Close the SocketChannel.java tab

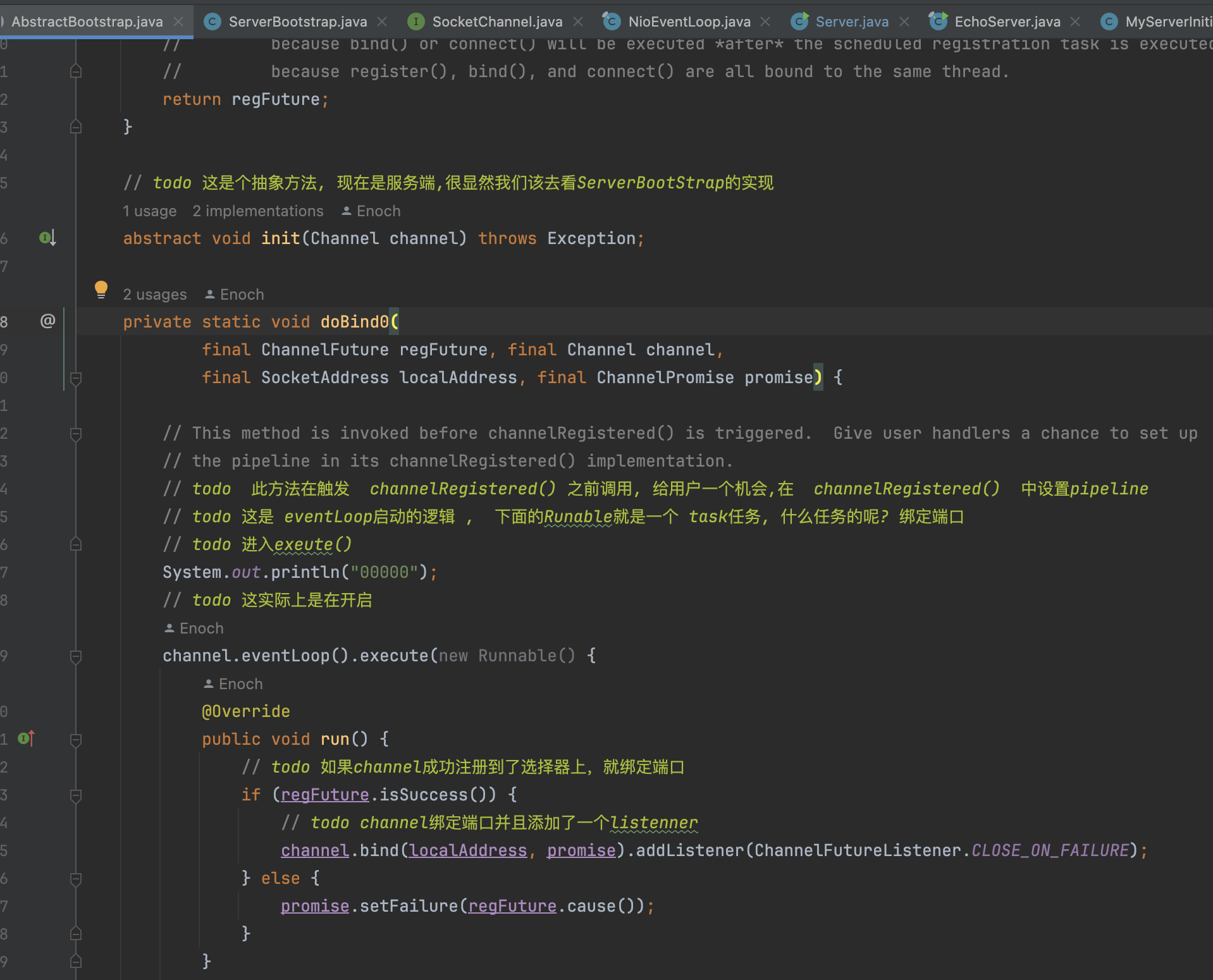[578, 21]
